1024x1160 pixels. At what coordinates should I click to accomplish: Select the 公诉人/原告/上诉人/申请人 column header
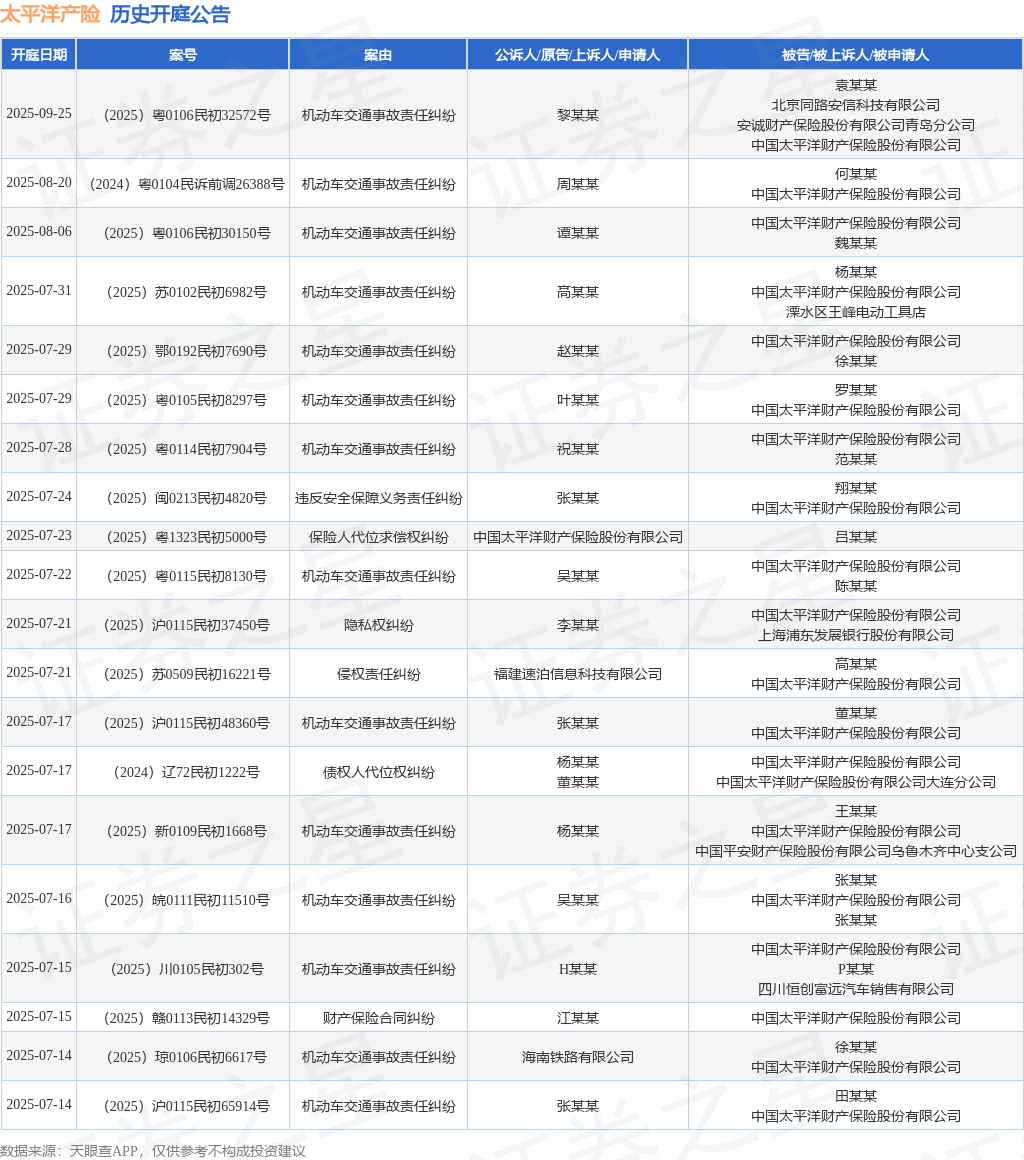click(578, 55)
